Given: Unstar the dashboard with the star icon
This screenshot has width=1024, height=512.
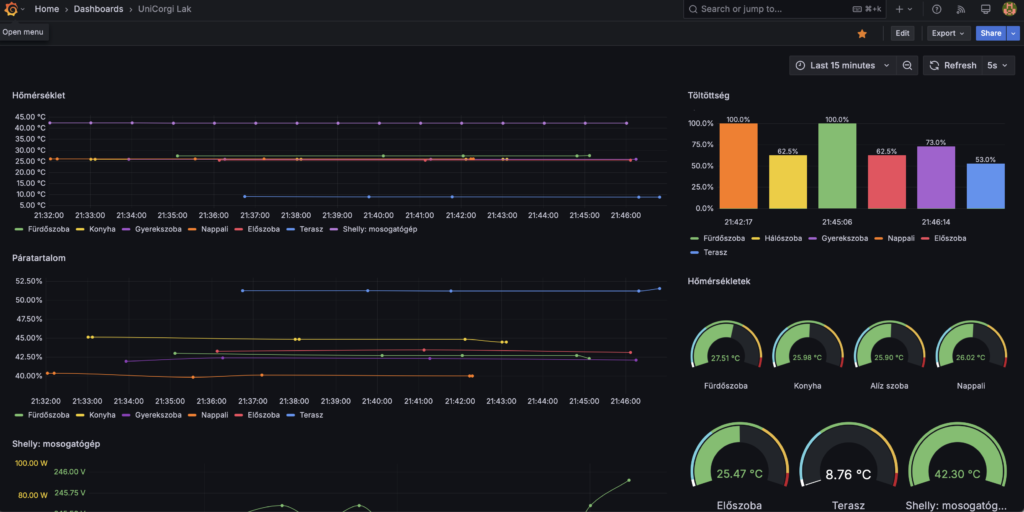Looking at the screenshot, I should pos(862,33).
